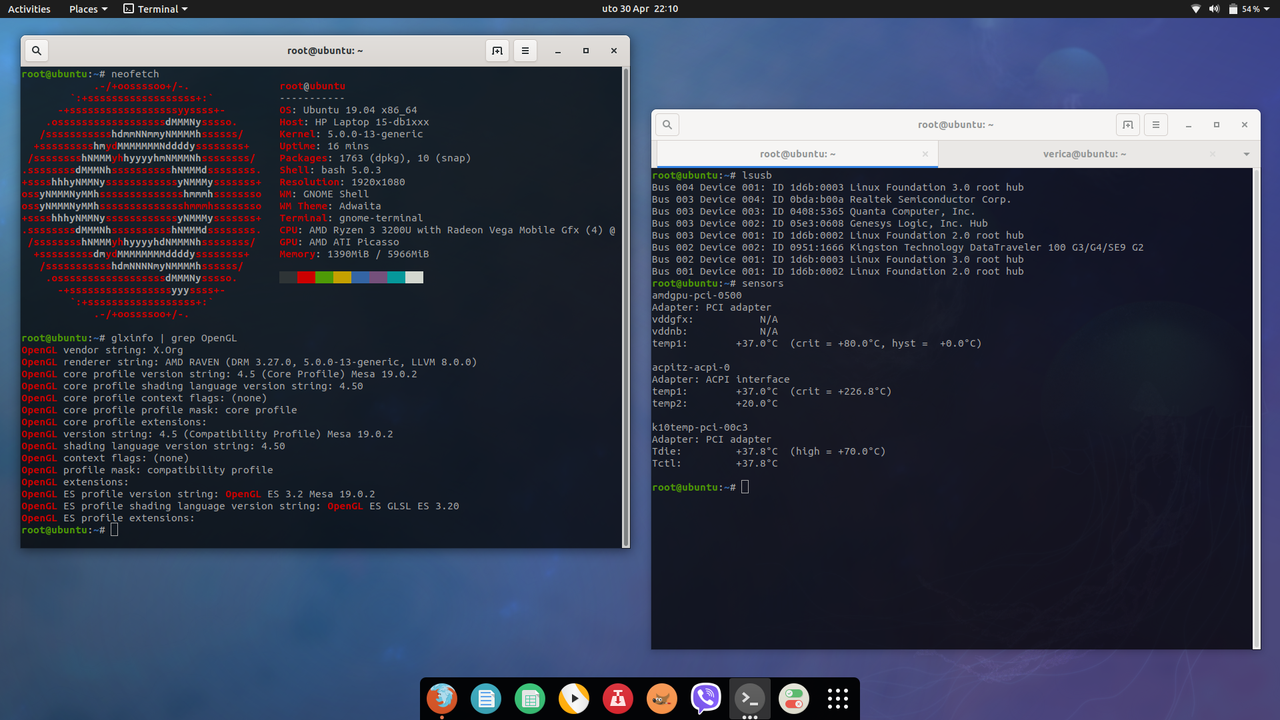Viewport: 1280px width, 720px height.
Task: Open the text editor from the dock
Action: point(486,699)
